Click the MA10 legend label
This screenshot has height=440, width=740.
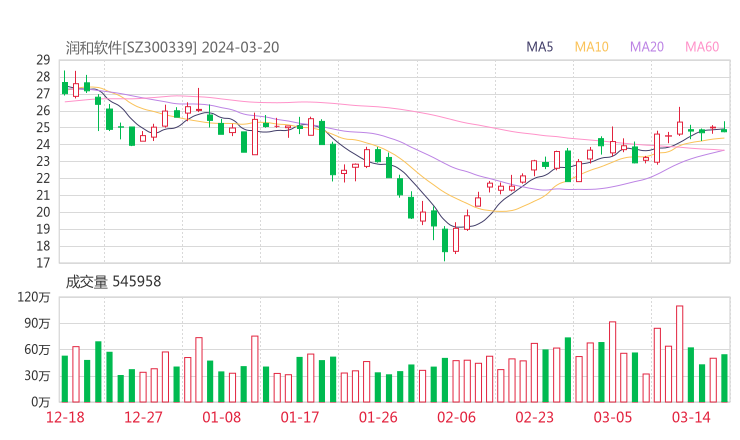point(591,47)
